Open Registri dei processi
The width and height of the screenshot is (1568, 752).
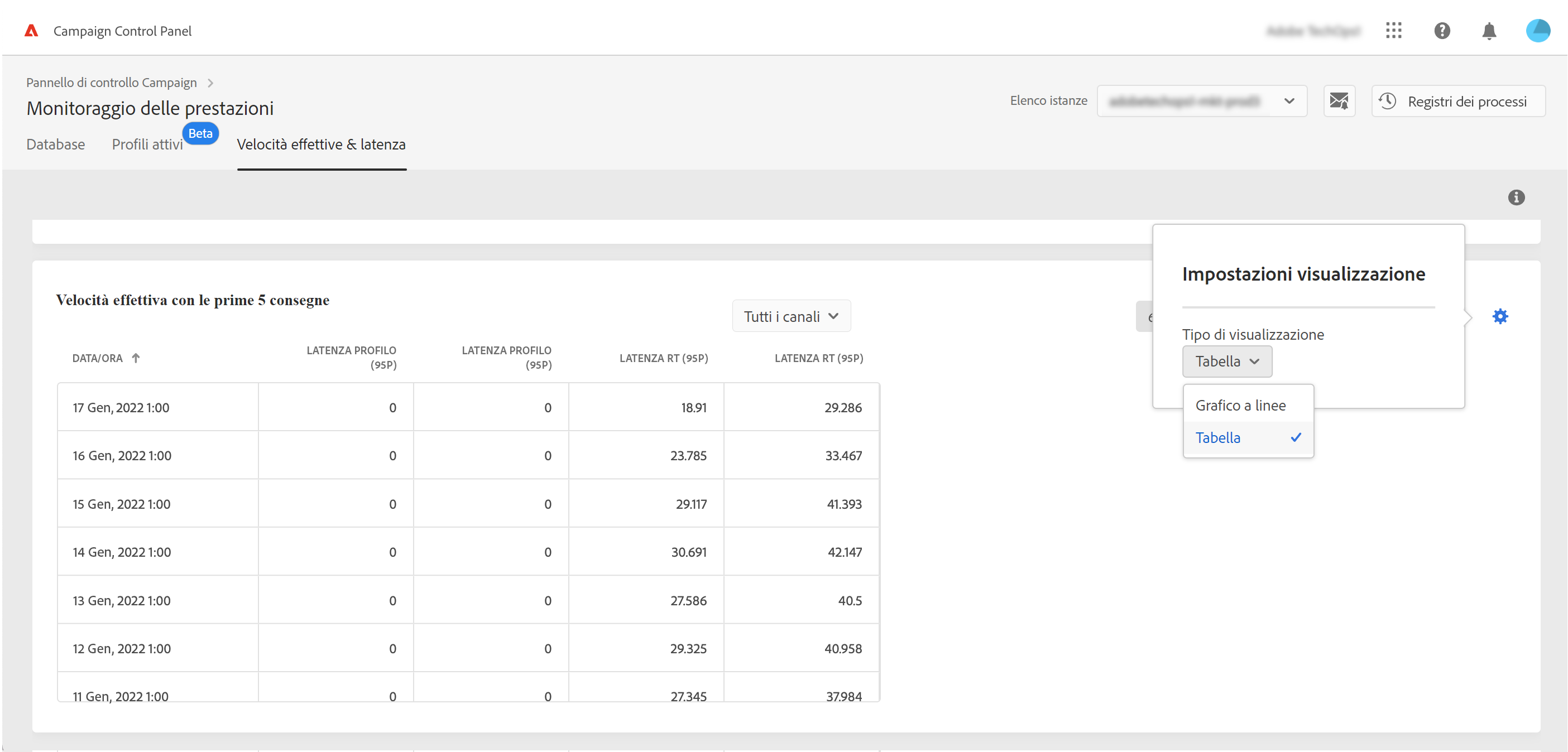(1457, 101)
